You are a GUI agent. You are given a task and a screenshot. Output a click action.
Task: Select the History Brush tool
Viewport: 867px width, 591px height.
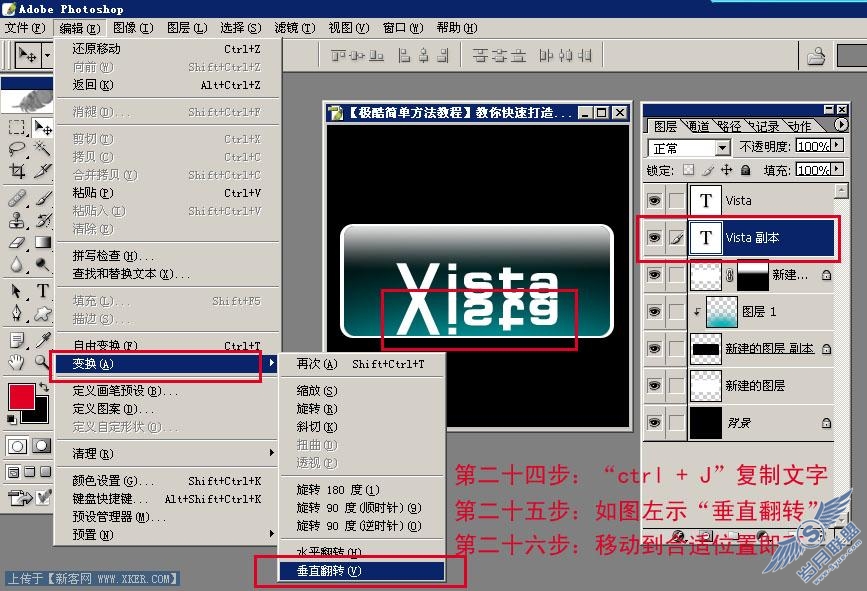pyautogui.click(x=42, y=220)
